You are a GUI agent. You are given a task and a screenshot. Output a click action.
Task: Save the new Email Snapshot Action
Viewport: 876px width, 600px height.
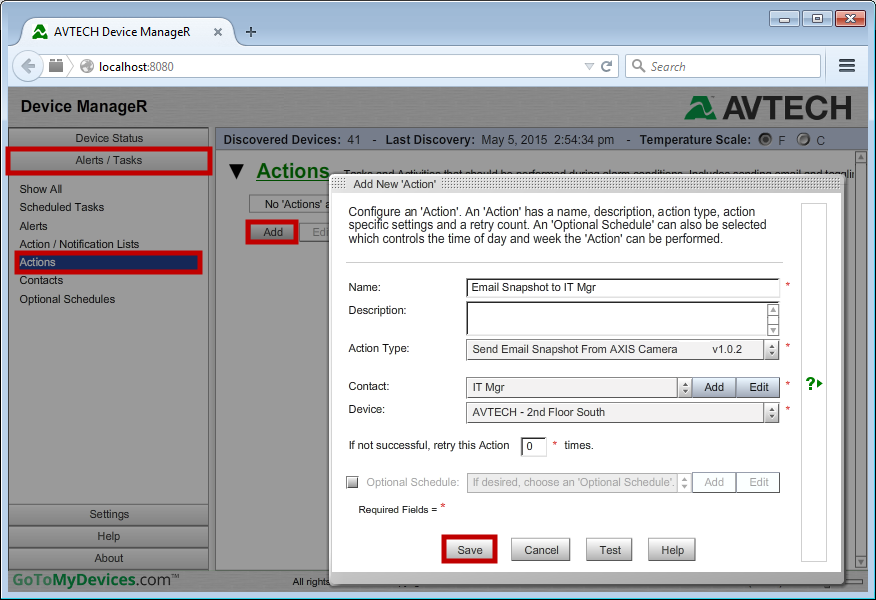[469, 549]
